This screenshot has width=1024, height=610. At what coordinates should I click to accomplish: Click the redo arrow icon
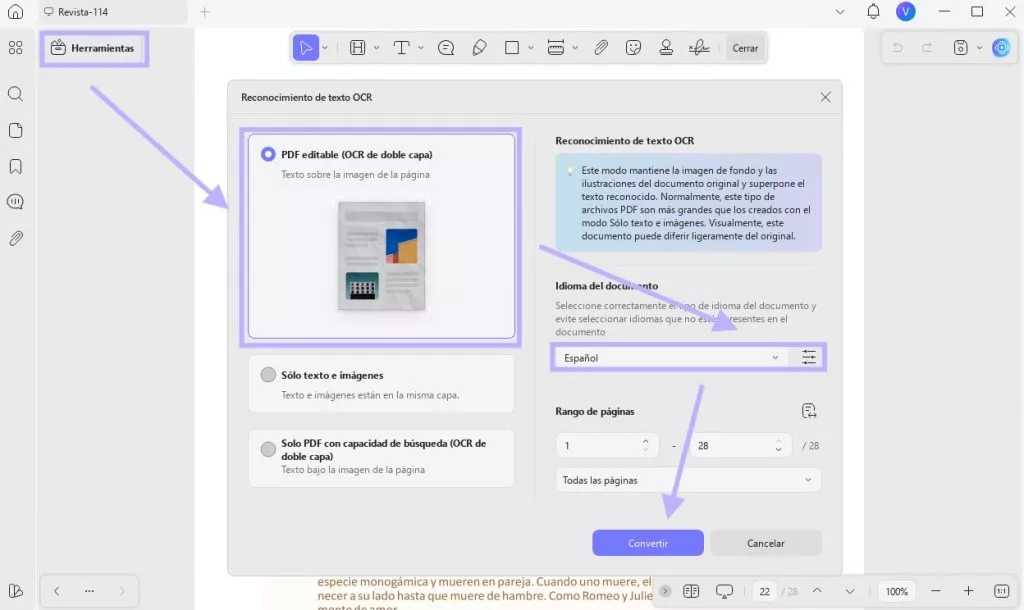[927, 48]
